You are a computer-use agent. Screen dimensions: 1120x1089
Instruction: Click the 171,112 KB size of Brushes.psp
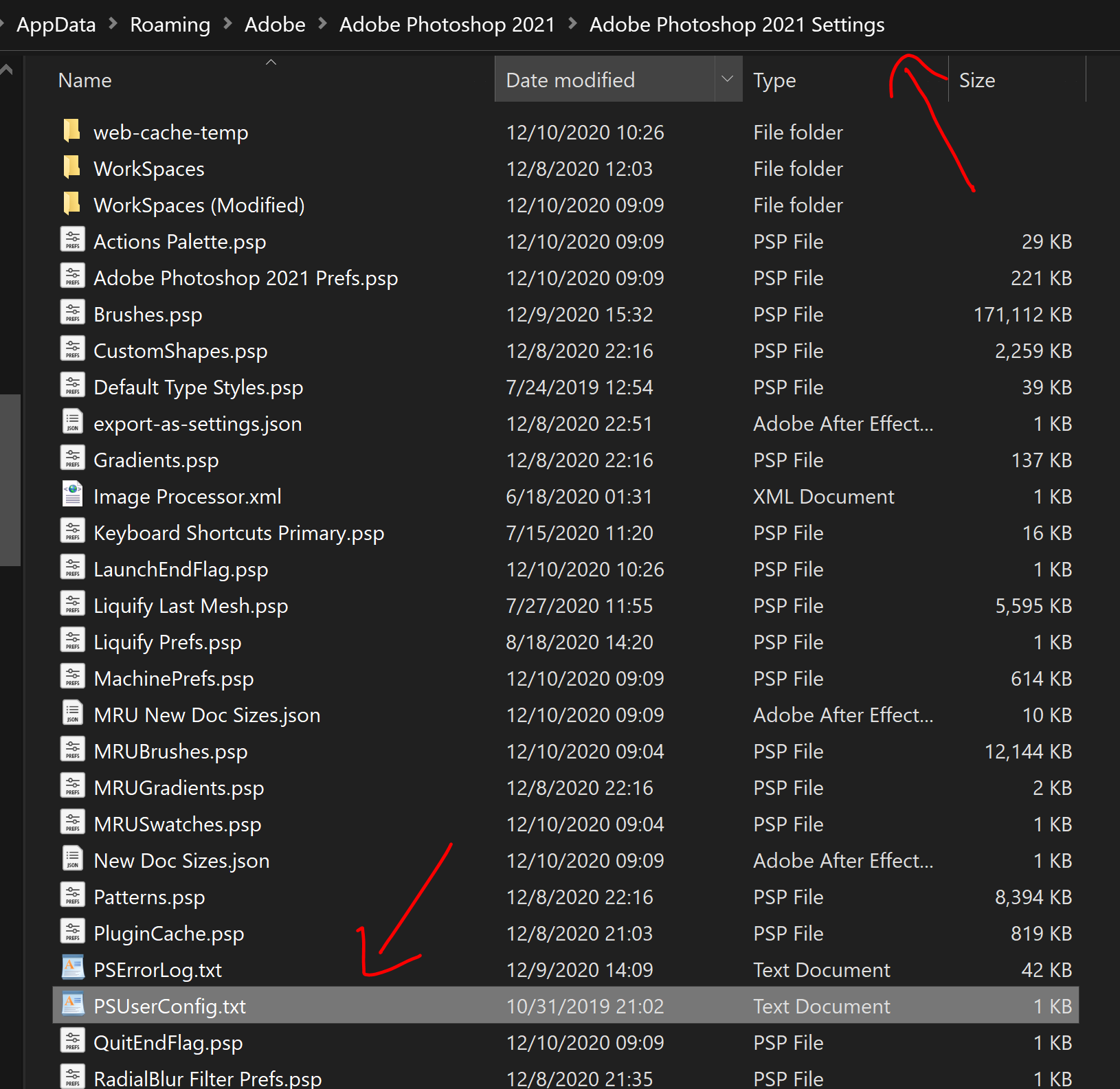pyautogui.click(x=1022, y=314)
